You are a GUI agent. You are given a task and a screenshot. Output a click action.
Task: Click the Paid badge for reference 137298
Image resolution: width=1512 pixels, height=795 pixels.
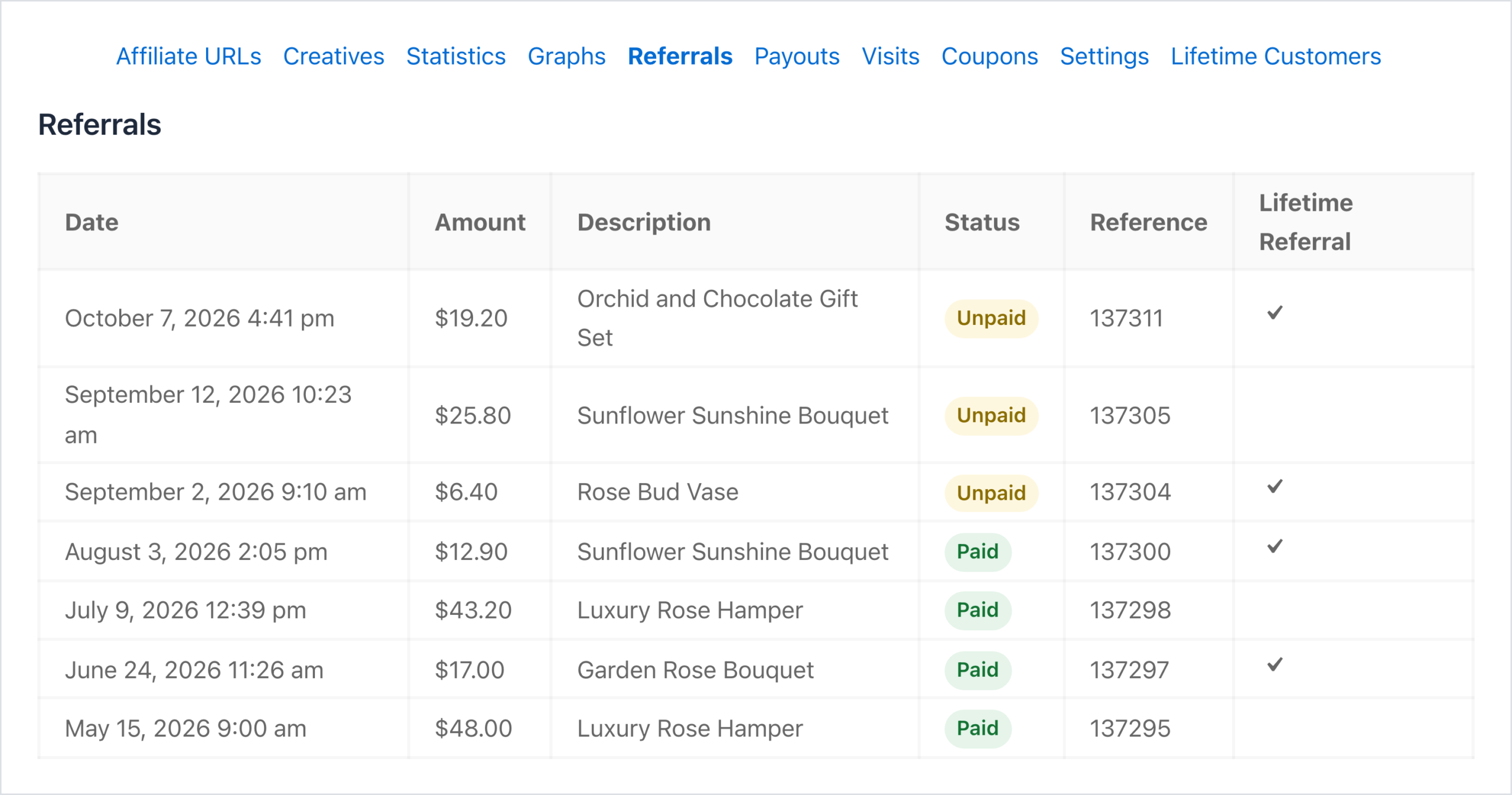[978, 610]
